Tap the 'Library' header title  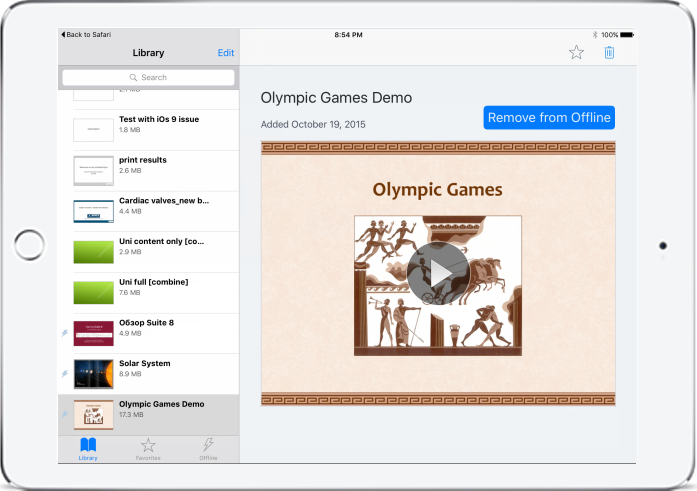(x=148, y=53)
